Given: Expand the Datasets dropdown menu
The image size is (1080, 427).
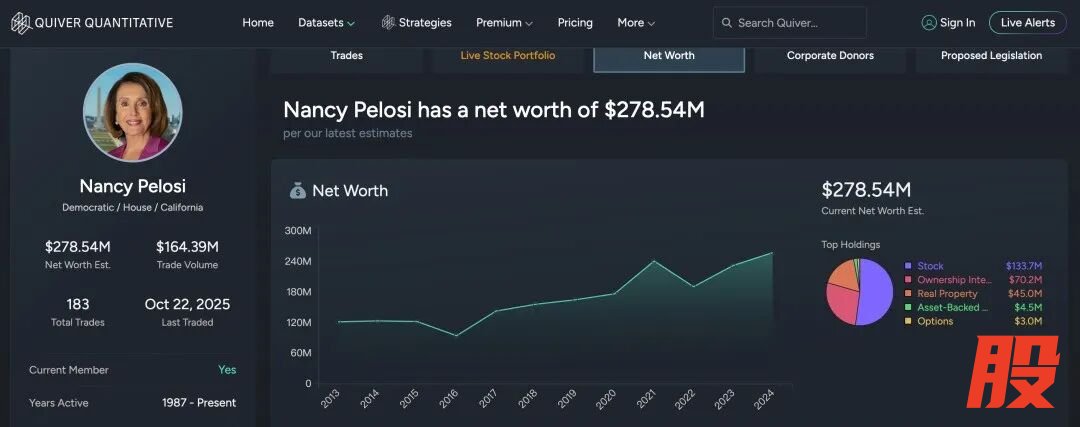Looking at the screenshot, I should click(327, 23).
